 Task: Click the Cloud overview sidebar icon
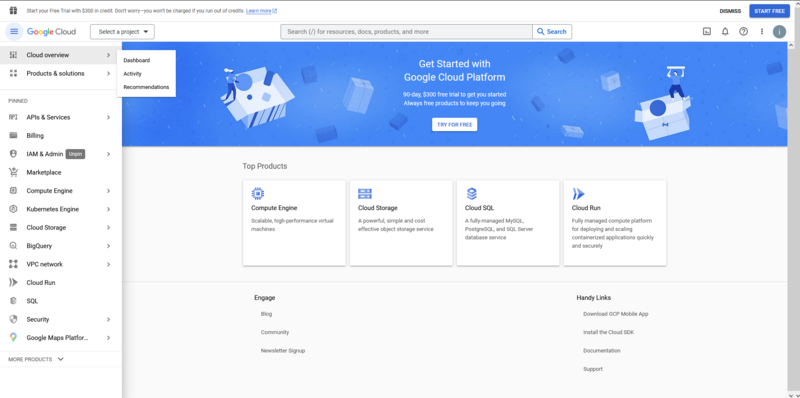(x=13, y=55)
